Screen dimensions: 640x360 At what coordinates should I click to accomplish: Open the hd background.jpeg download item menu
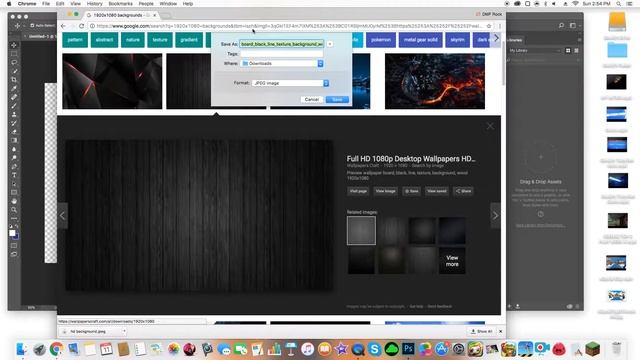[x=124, y=331]
